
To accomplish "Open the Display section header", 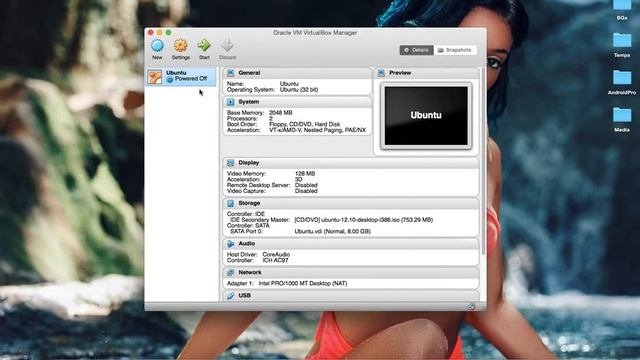I will coord(351,162).
